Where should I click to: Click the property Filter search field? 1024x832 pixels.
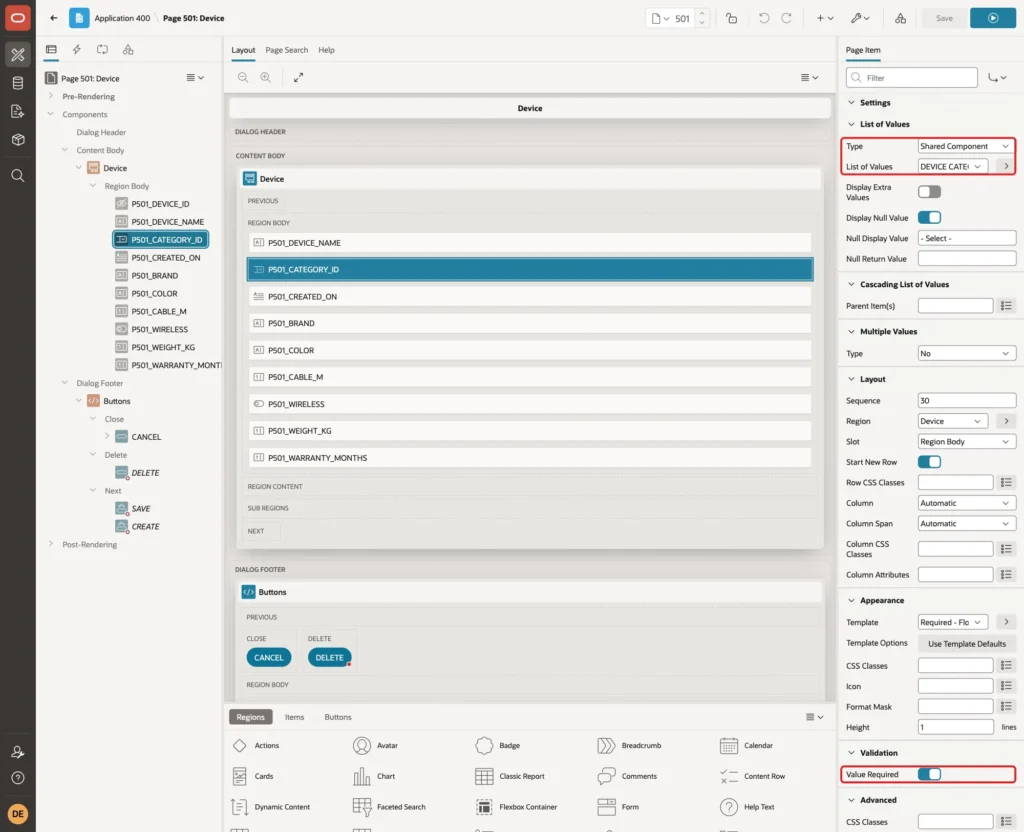pyautogui.click(x=912, y=78)
